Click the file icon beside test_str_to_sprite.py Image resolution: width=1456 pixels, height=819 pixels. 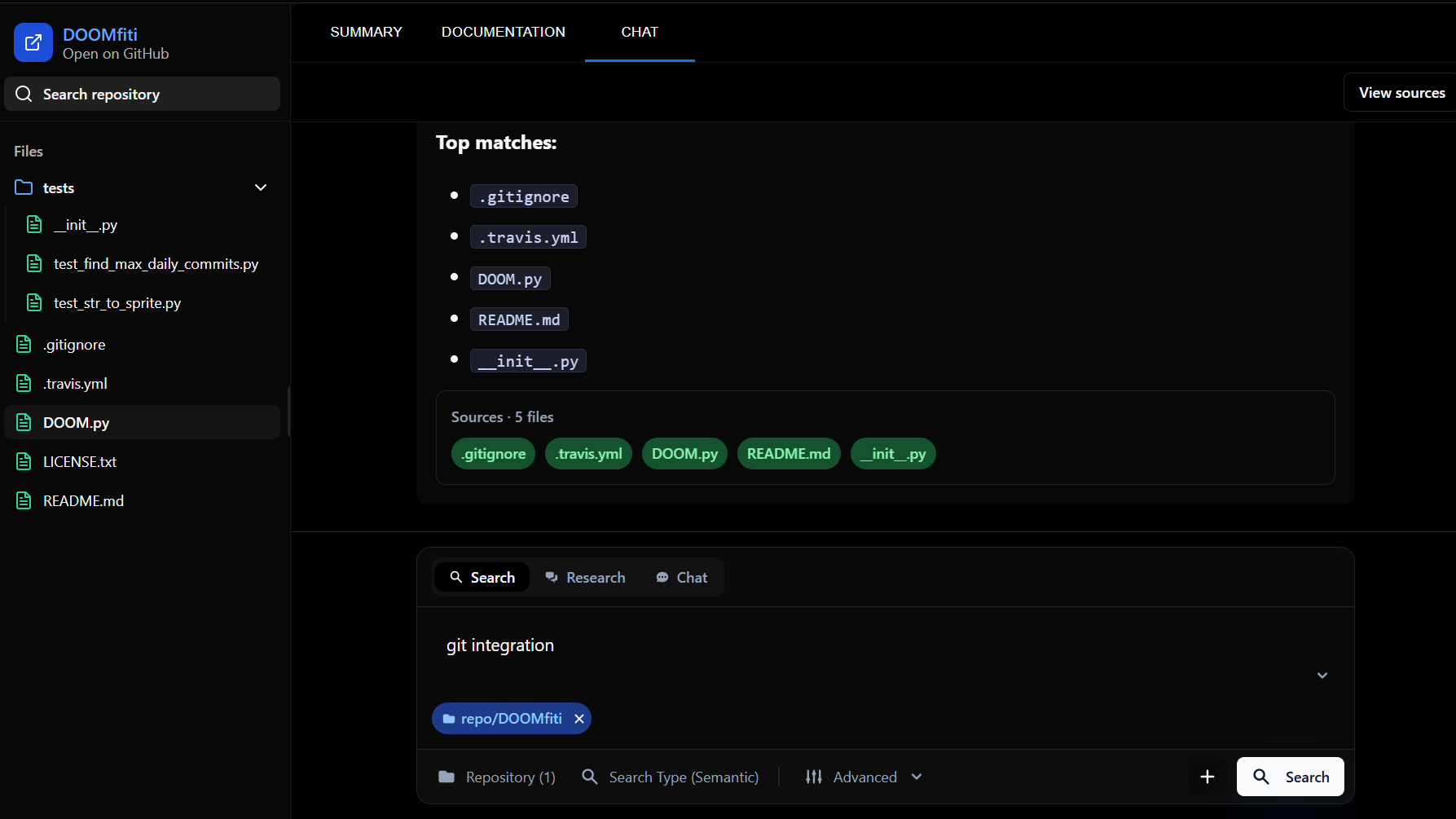pyautogui.click(x=34, y=302)
